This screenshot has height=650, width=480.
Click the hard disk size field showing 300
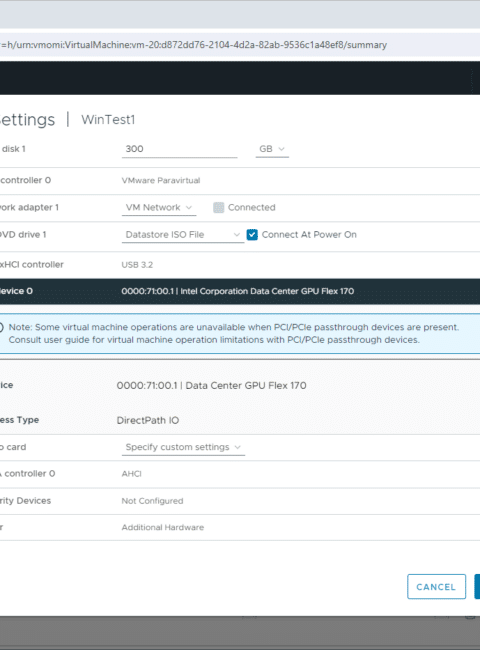[179, 149]
